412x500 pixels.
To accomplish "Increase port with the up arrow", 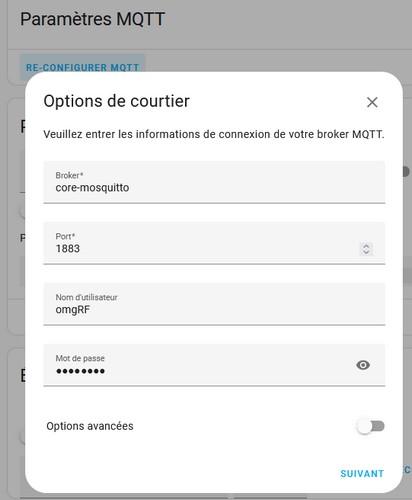I will click(366, 246).
